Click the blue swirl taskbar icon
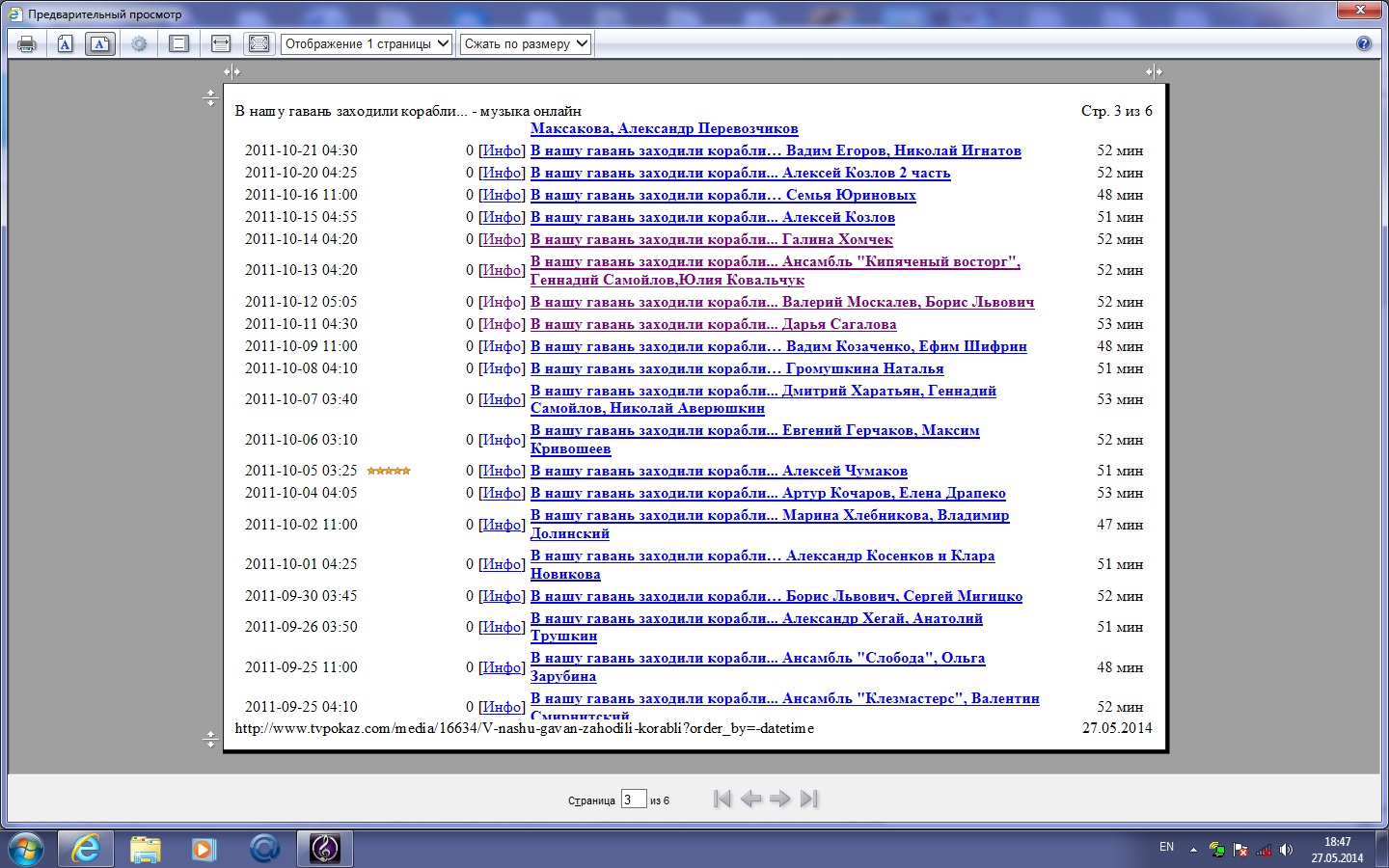This screenshot has height=868, width=1389. [264, 849]
